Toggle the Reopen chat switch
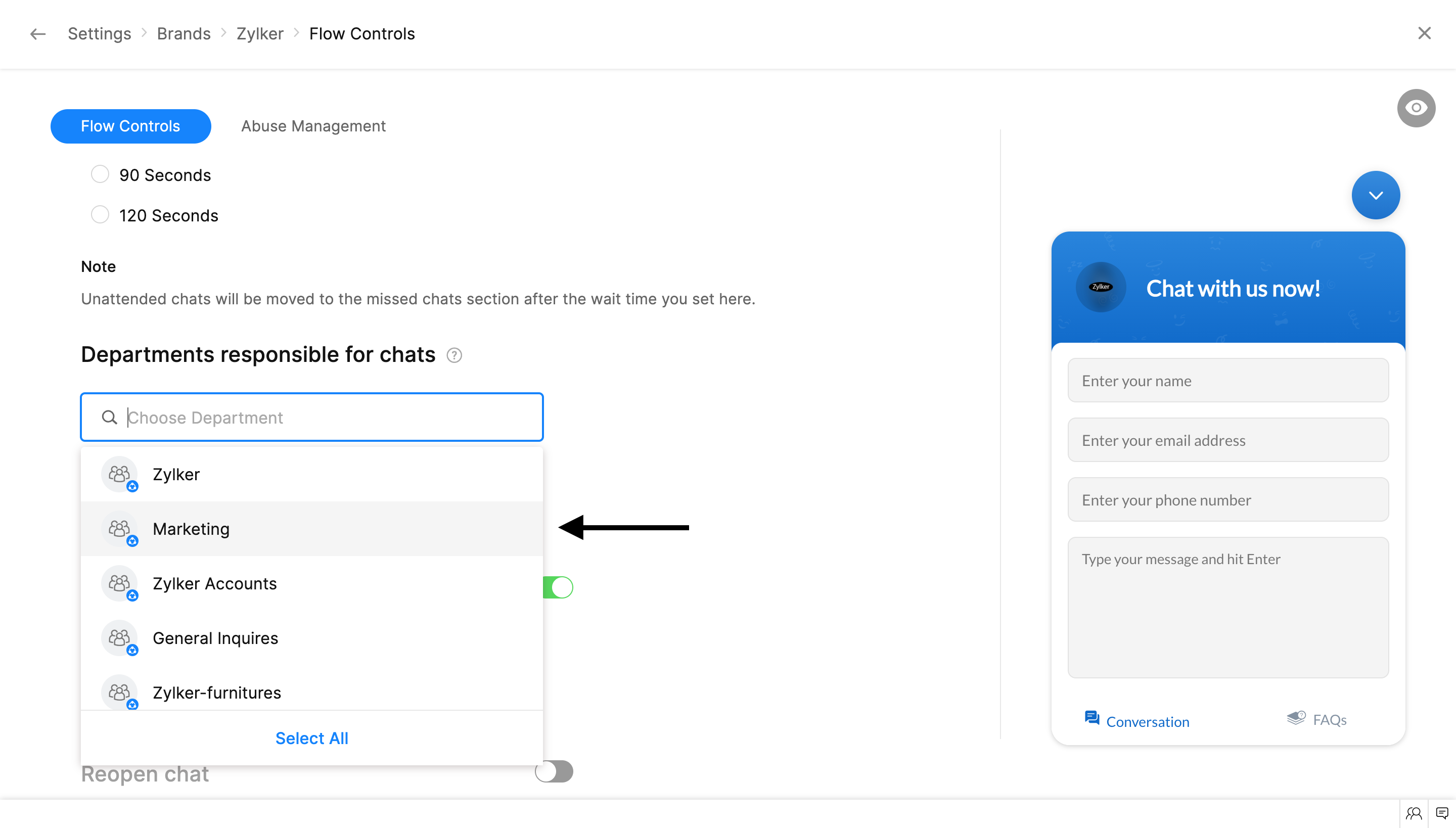Viewport: 1456px width, 828px height. [554, 772]
